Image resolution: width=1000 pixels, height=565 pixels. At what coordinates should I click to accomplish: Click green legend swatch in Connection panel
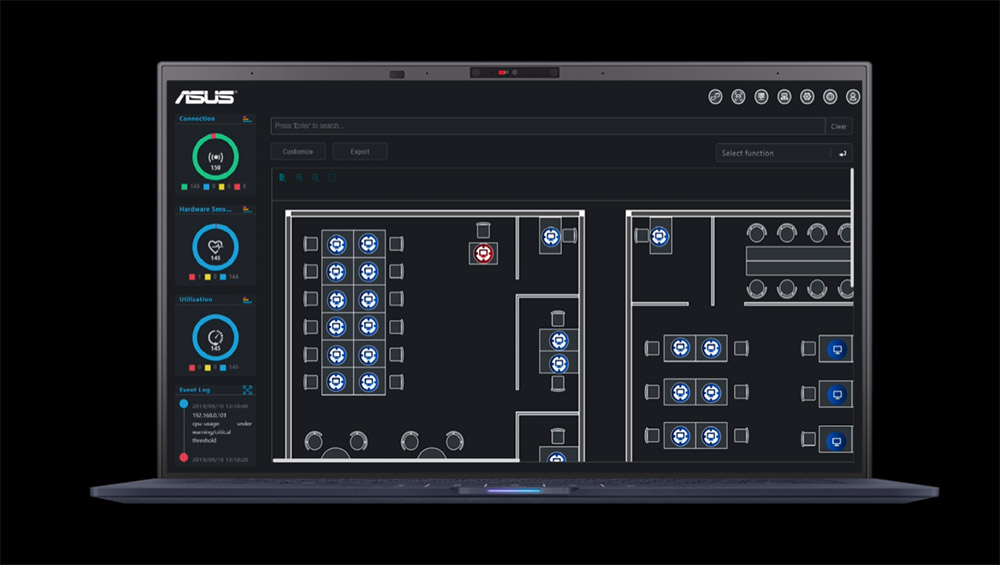coord(184,187)
